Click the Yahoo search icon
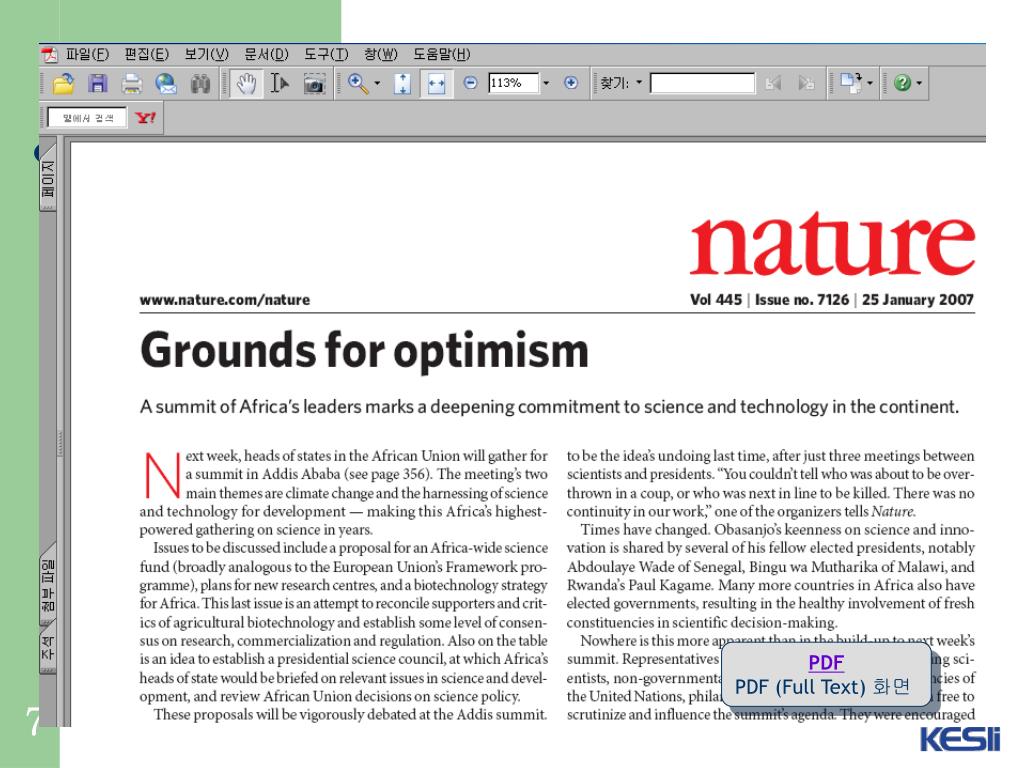1024x768 pixels. click(145, 118)
